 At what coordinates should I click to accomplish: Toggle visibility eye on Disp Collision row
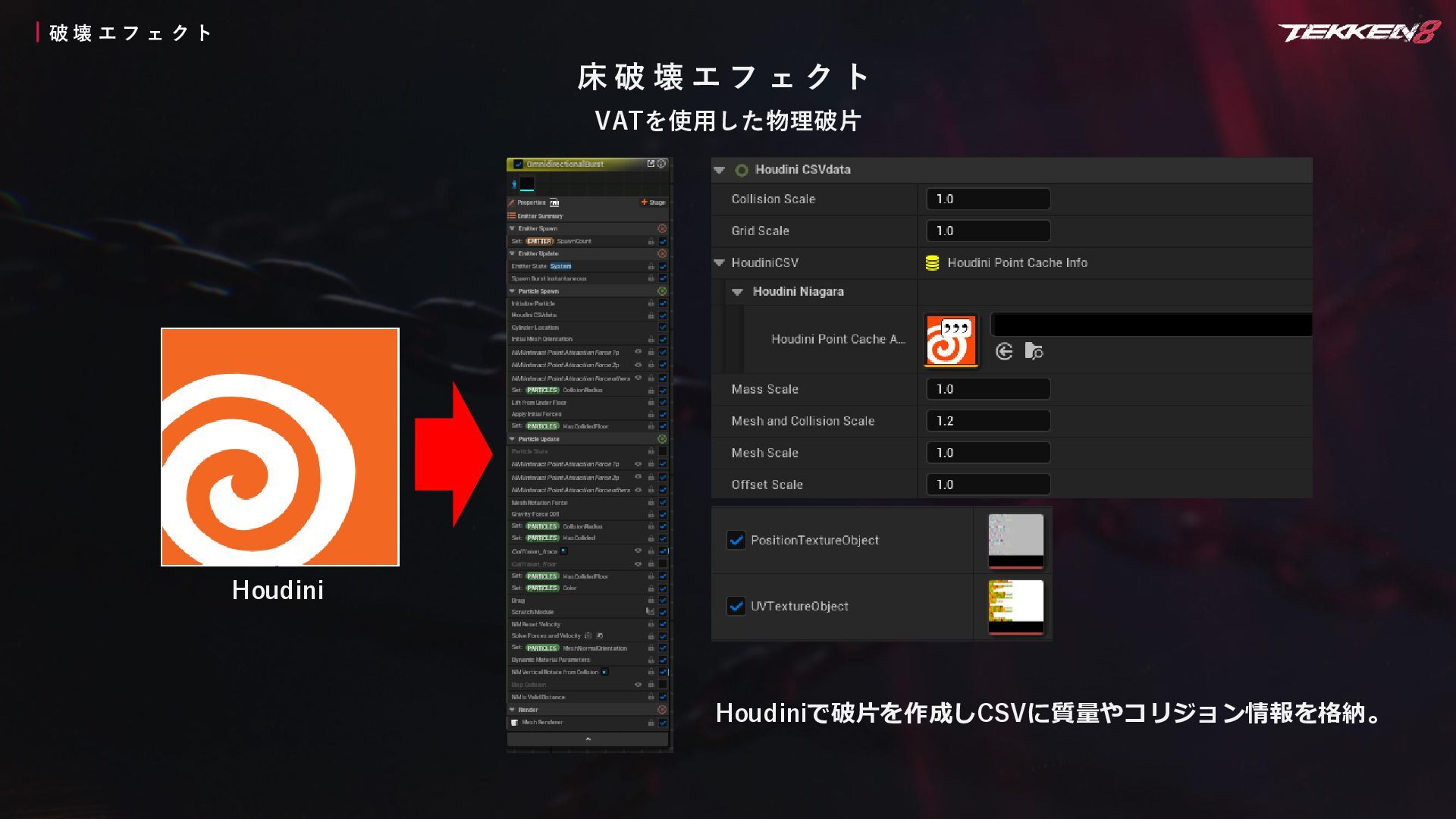638,684
